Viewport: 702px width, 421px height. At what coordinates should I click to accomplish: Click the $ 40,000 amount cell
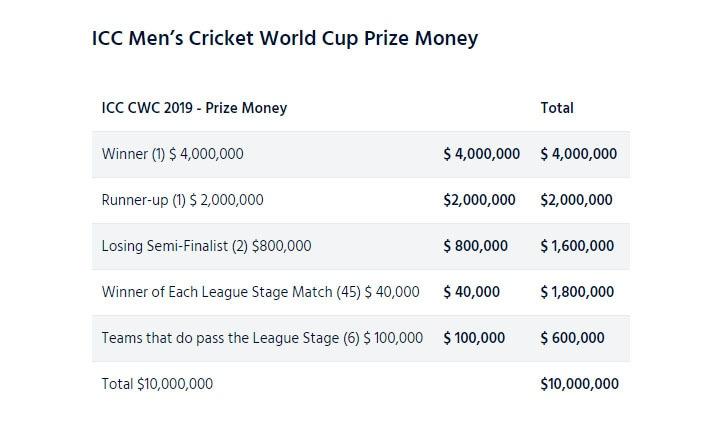[x=471, y=292]
